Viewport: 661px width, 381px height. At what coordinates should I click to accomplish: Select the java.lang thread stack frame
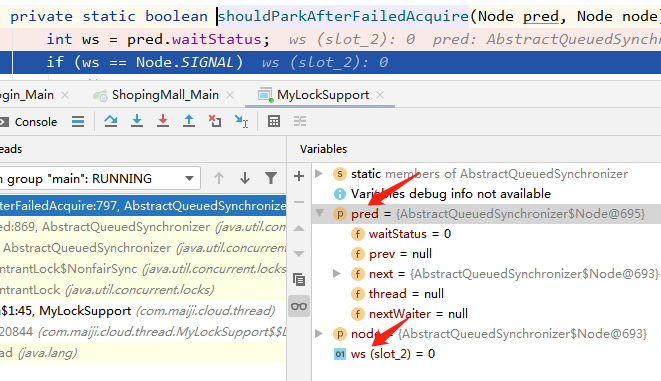coord(143,353)
